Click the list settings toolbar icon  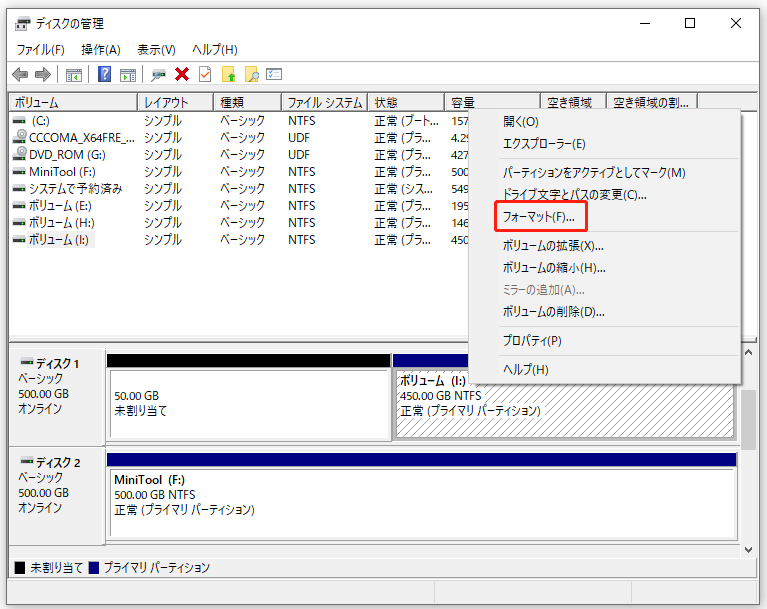274,74
